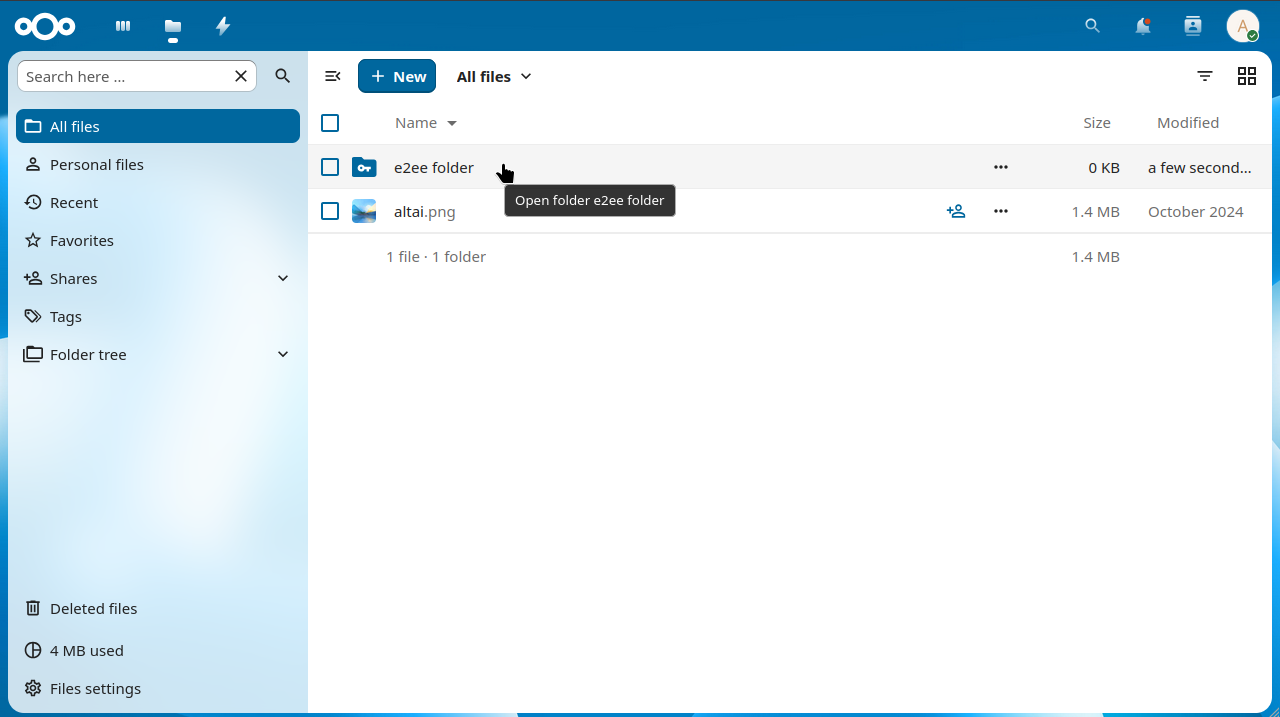
Task: Collapse the navigation sidebar
Action: coord(332,76)
